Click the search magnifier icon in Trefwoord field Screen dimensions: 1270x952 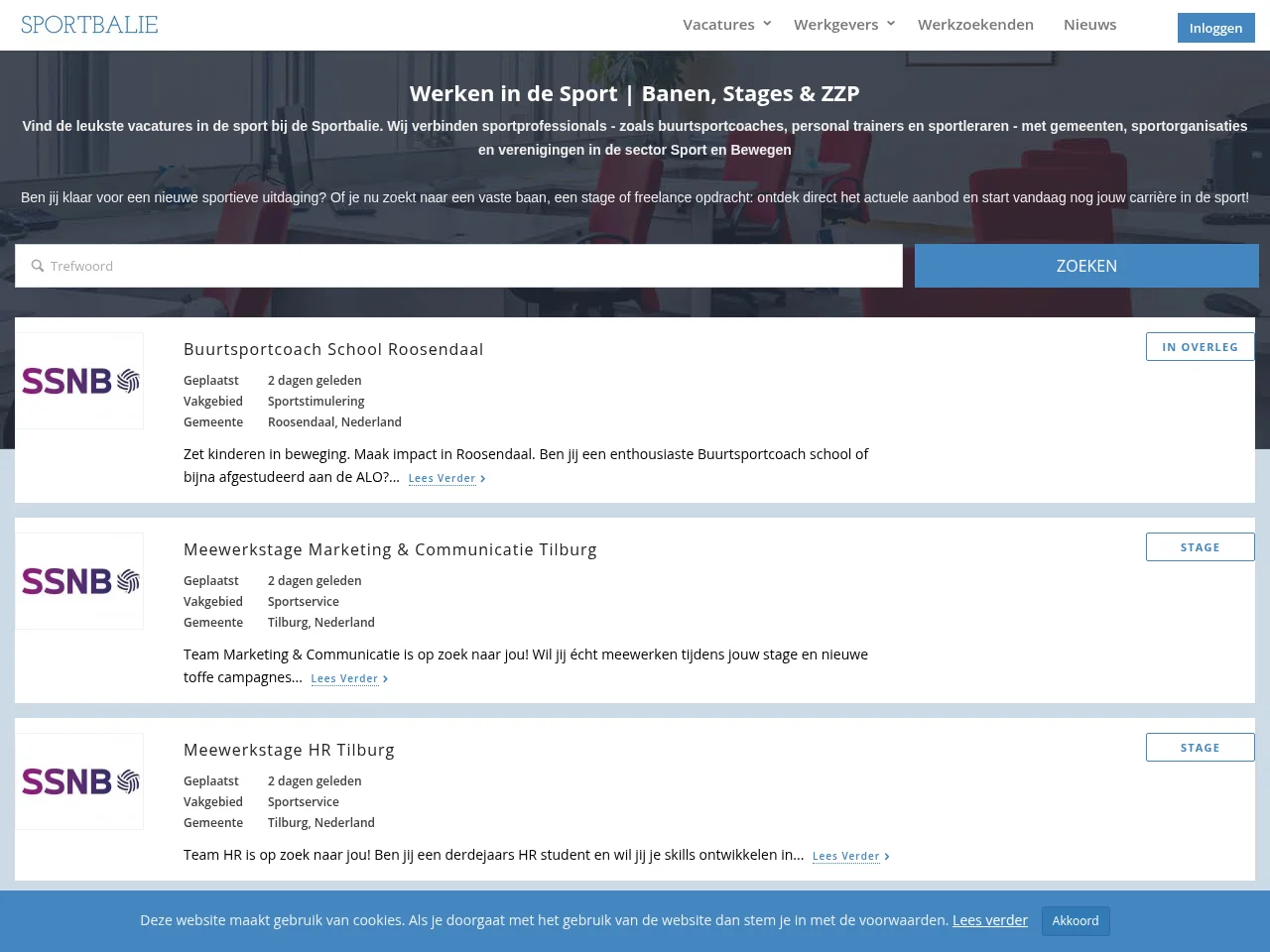point(38,266)
